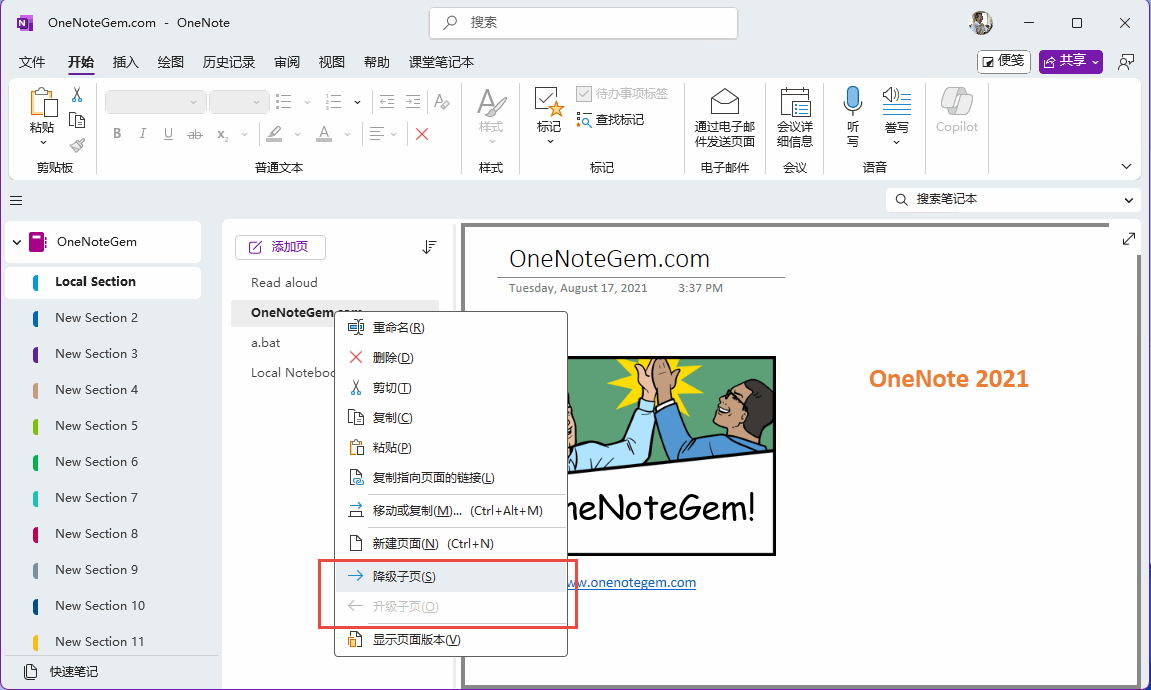
Task: Click the Add Page (添加页) button
Action: point(280,247)
